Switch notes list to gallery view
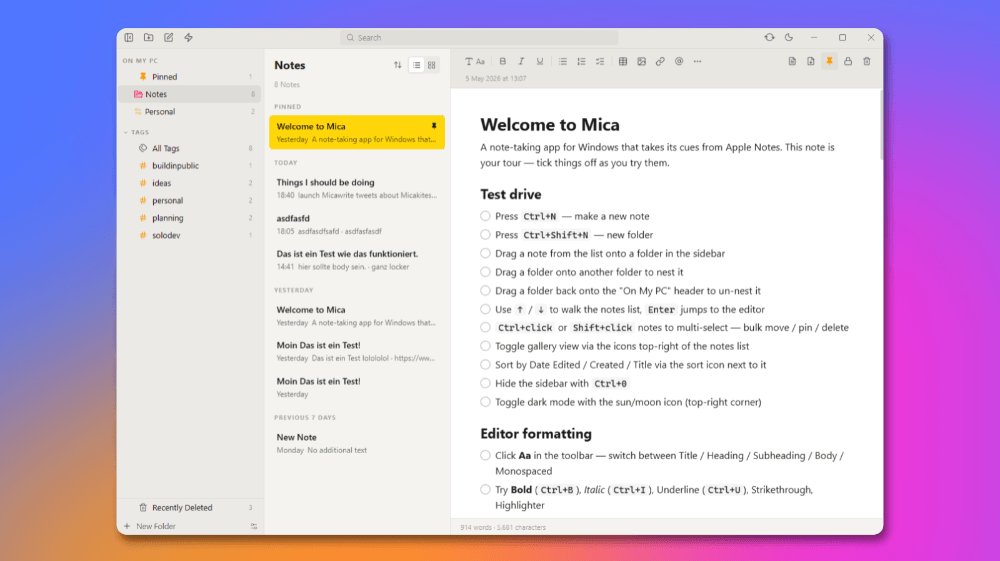 click(432, 65)
